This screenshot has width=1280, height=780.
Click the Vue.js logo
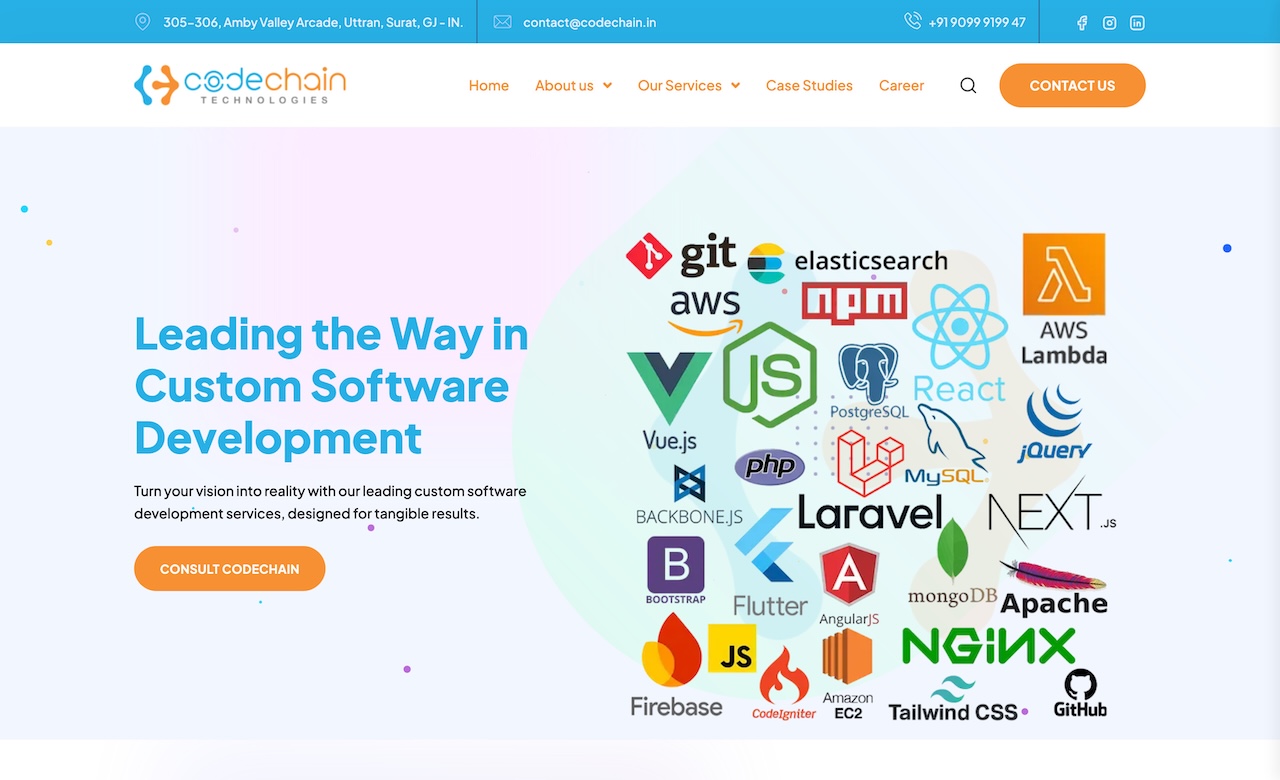coord(669,401)
